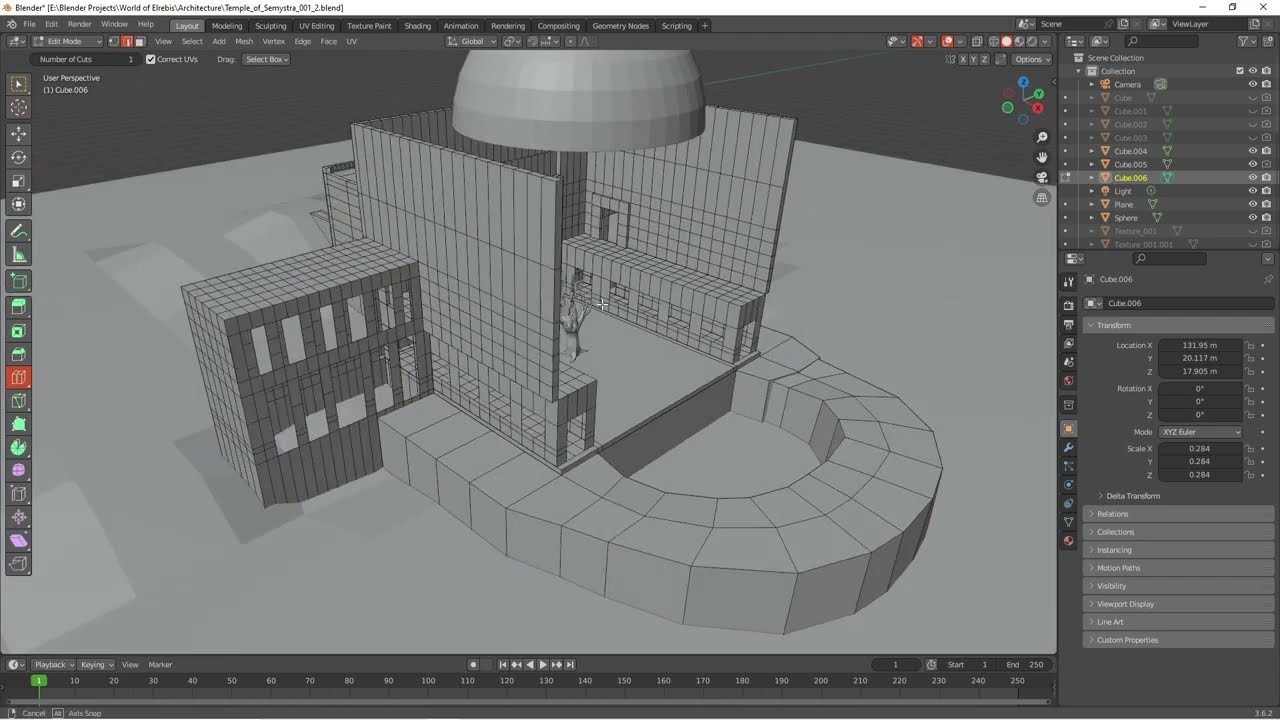The height and width of the screenshot is (720, 1280).
Task: Expand the Delta Transform section
Action: click(x=1133, y=496)
